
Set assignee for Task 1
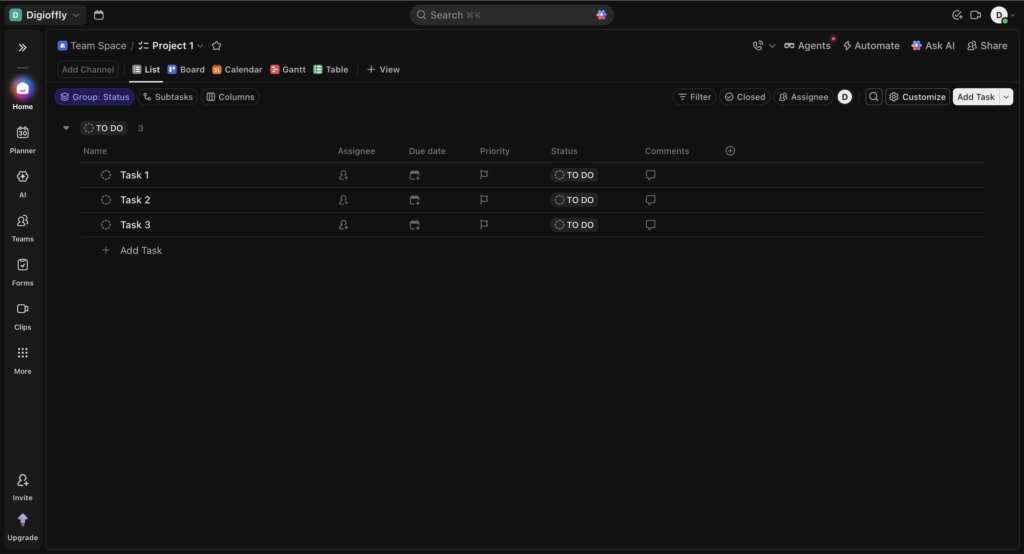(x=344, y=175)
